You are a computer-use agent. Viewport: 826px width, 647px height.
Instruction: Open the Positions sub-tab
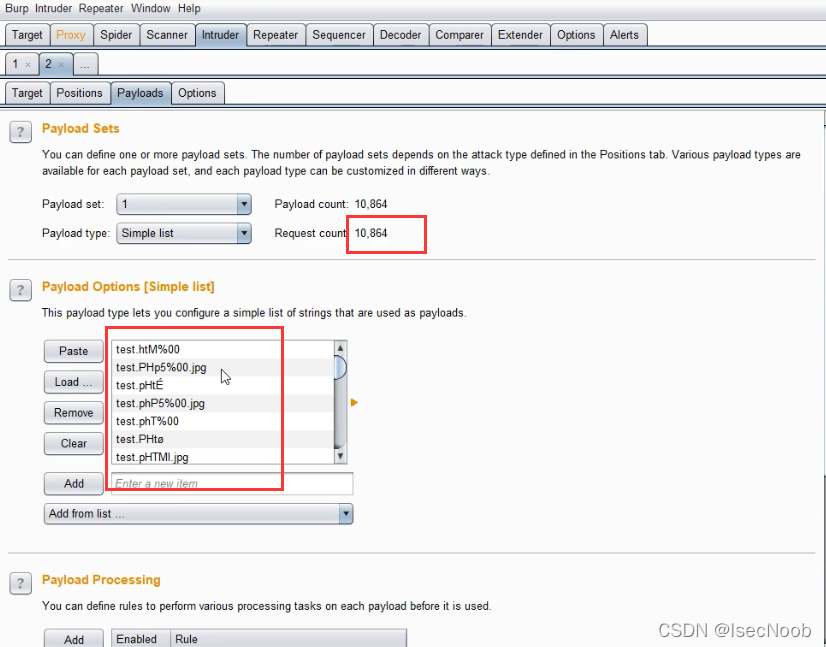[80, 93]
